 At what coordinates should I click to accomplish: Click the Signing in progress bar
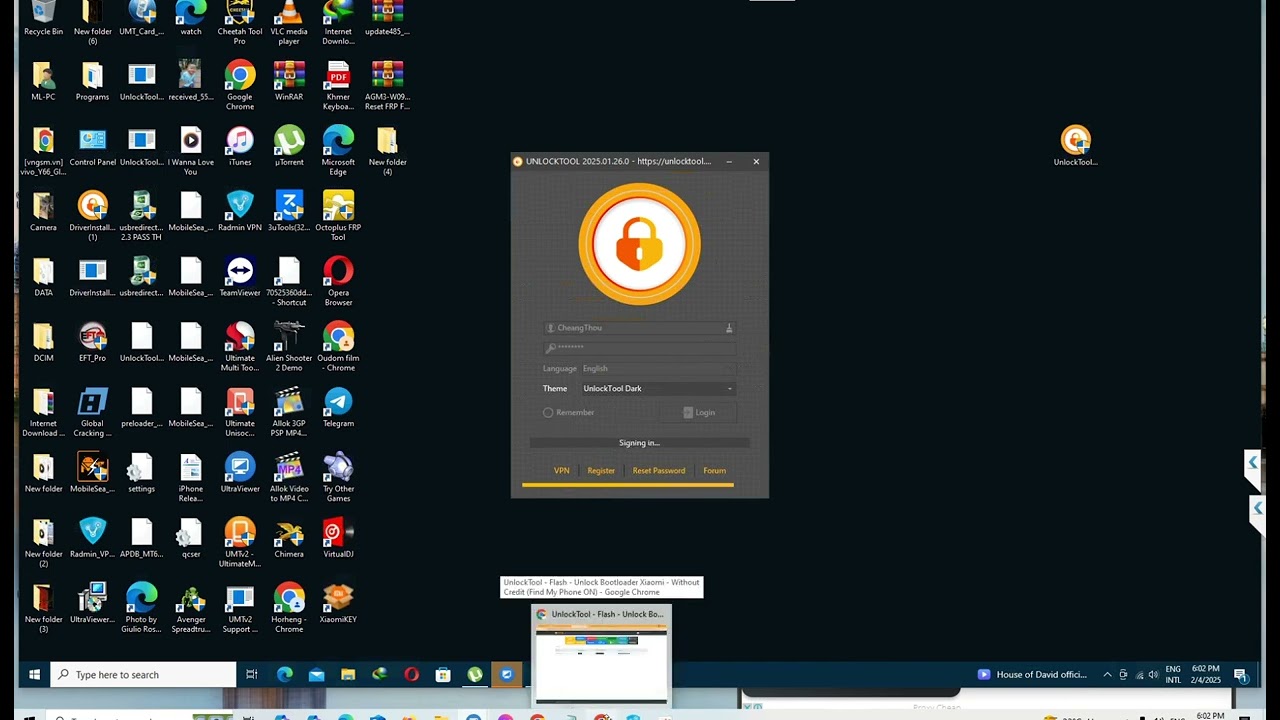coord(639,442)
